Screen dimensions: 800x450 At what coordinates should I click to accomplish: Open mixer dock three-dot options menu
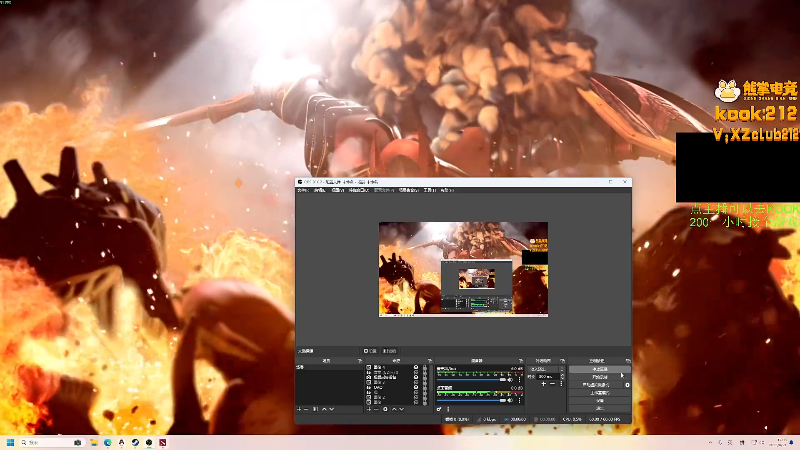tap(448, 409)
